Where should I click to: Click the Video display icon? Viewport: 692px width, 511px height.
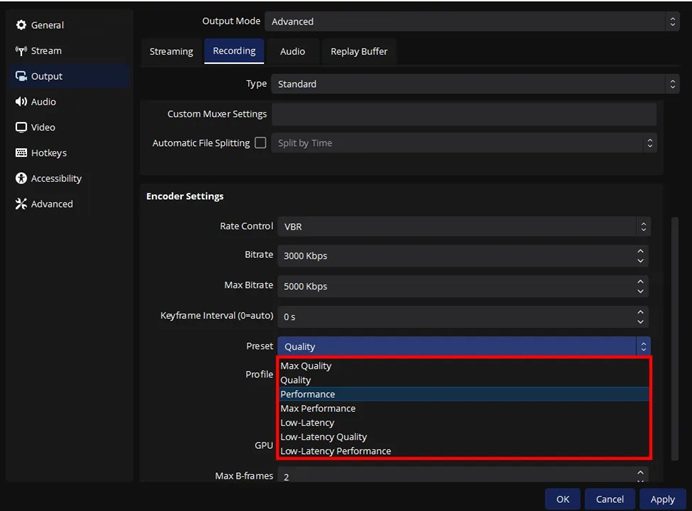click(21, 128)
